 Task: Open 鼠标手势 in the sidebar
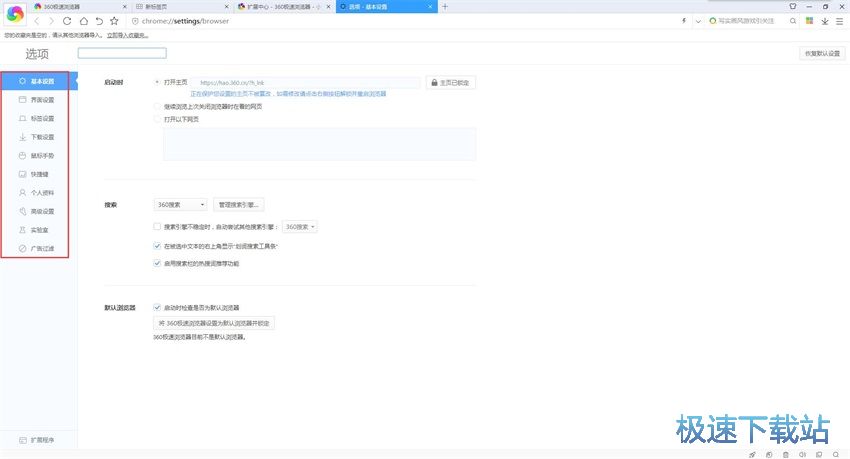pyautogui.click(x=38, y=156)
